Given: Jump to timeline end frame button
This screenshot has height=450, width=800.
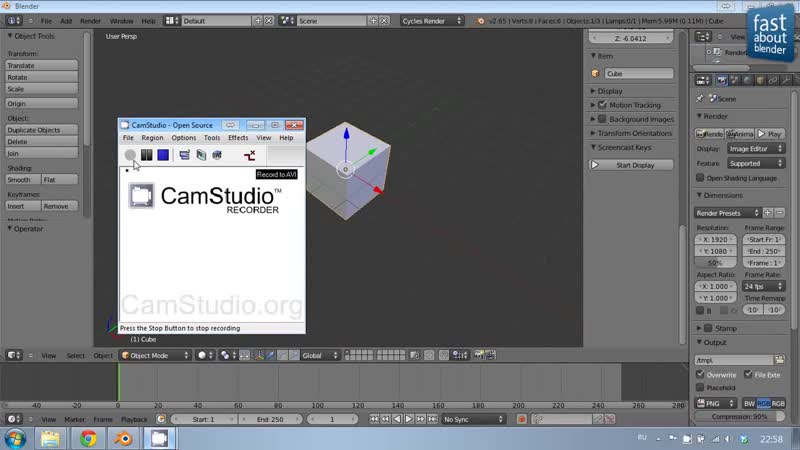Looking at the screenshot, I should [432, 419].
